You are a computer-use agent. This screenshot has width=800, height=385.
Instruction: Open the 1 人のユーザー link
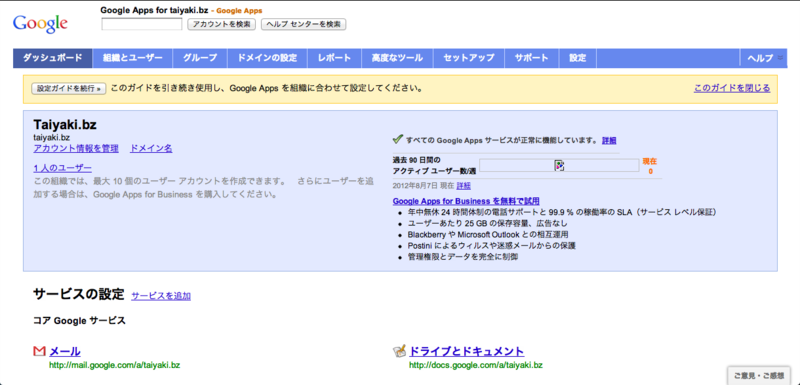[63, 168]
